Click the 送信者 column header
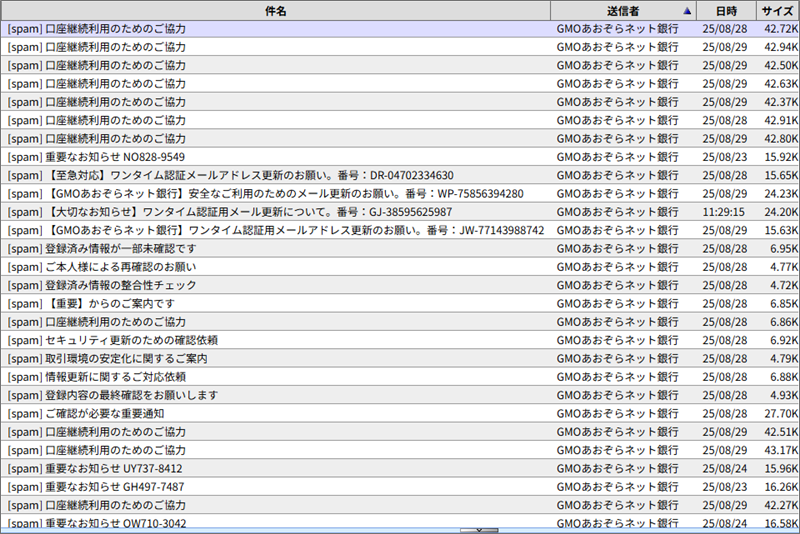This screenshot has height=534, width=800. click(623, 11)
